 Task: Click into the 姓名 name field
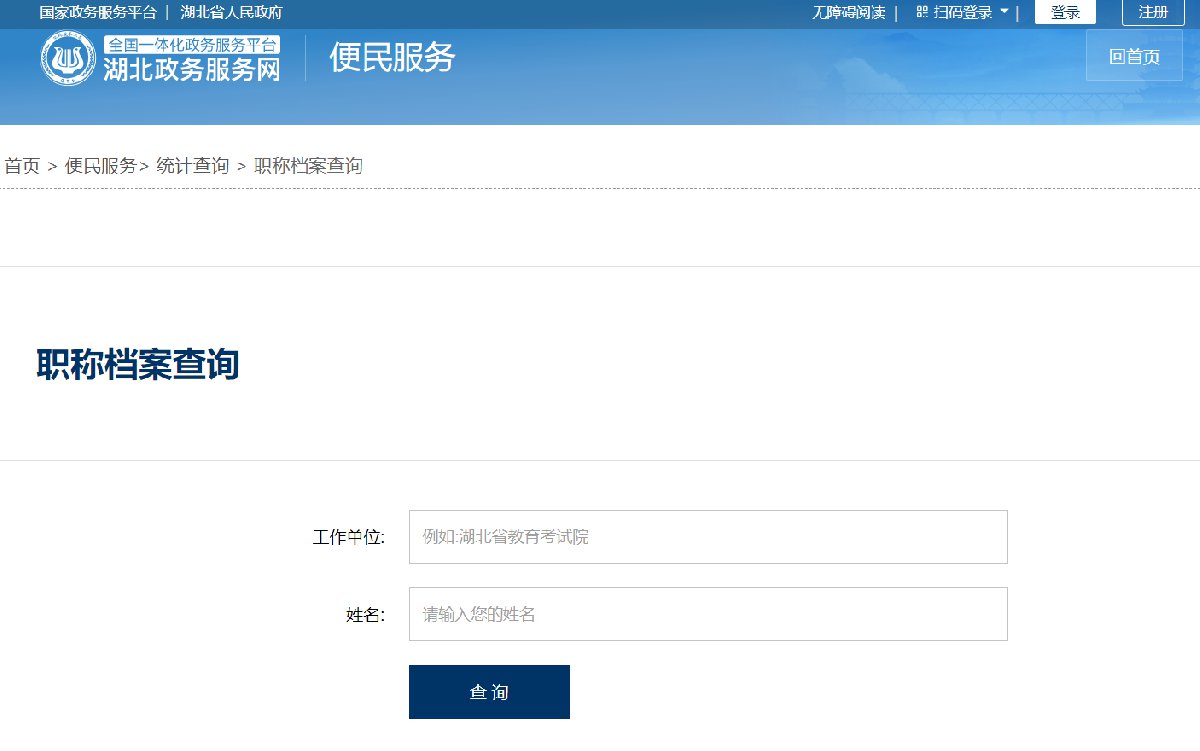click(707, 614)
